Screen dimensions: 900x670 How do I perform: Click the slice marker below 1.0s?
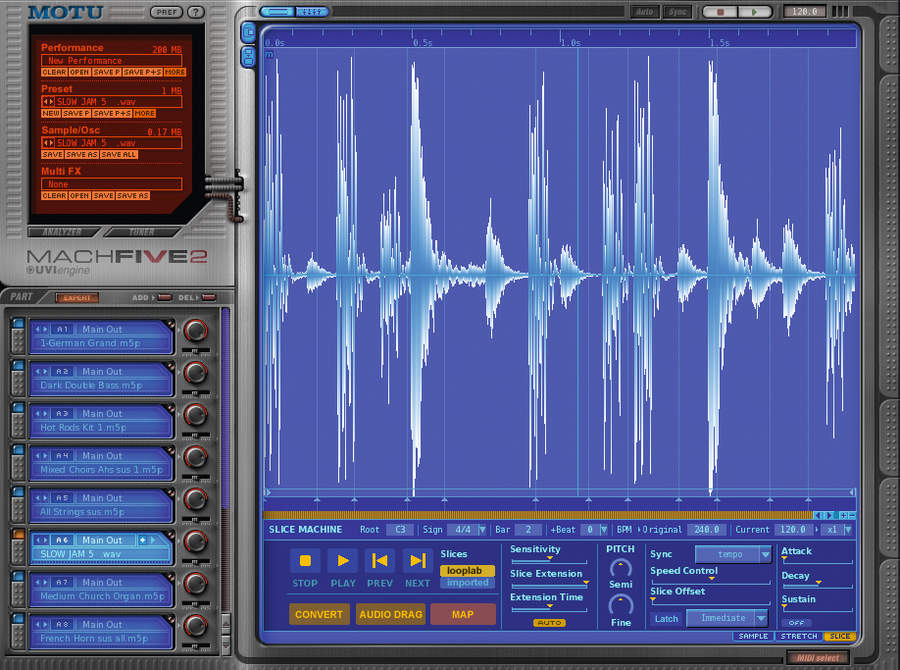coord(588,500)
